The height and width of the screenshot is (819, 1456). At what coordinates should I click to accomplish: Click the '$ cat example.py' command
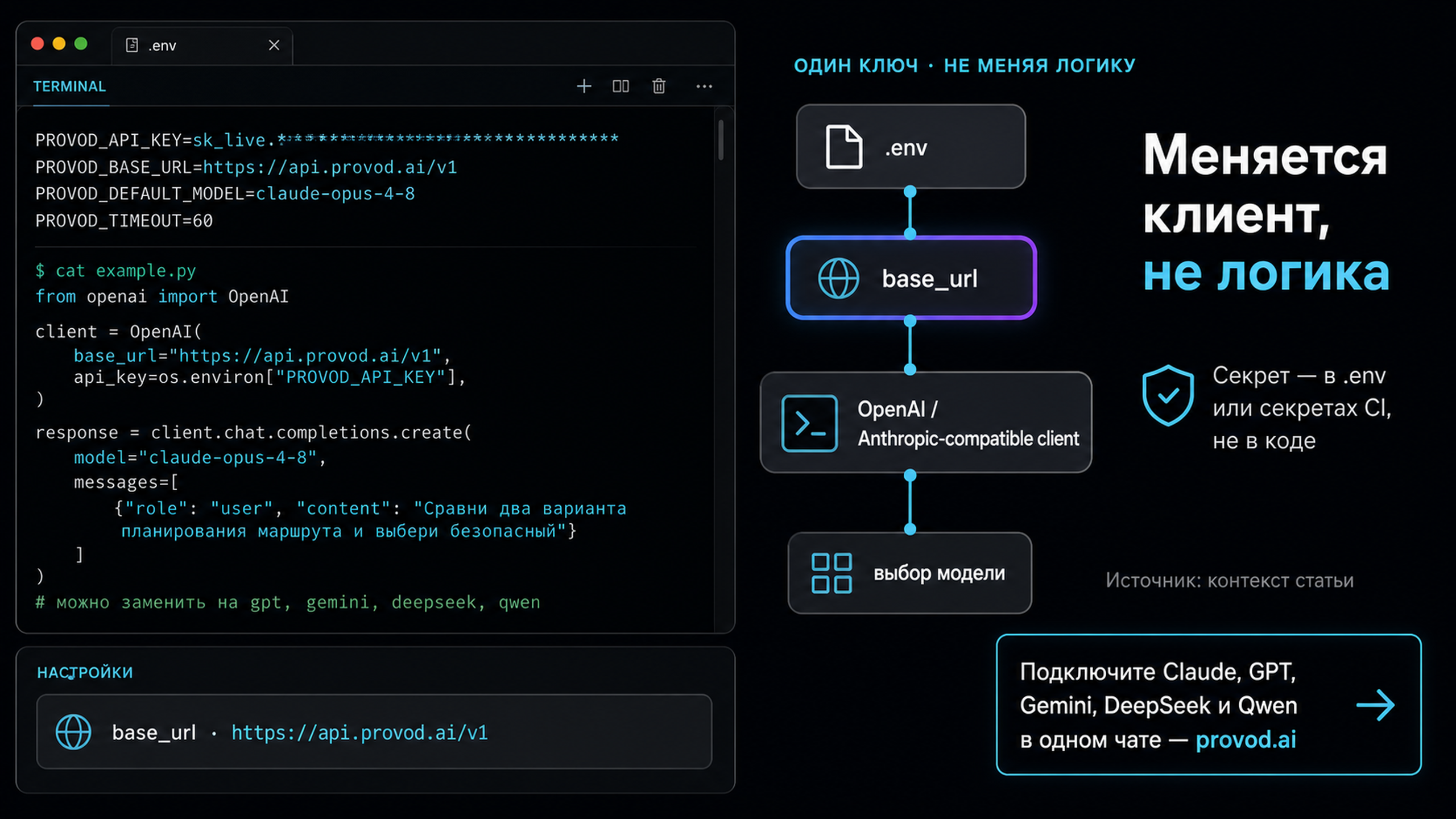coord(115,271)
